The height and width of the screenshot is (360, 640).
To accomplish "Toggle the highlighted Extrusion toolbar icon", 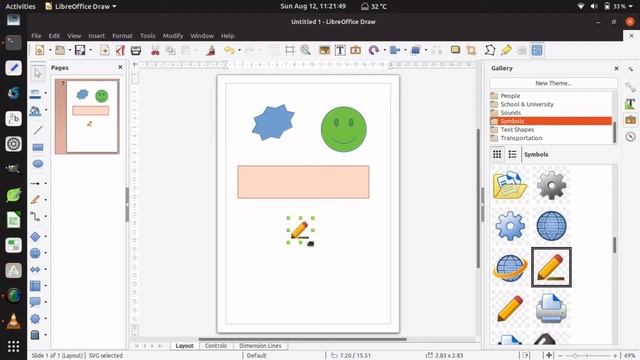I will click(537, 50).
